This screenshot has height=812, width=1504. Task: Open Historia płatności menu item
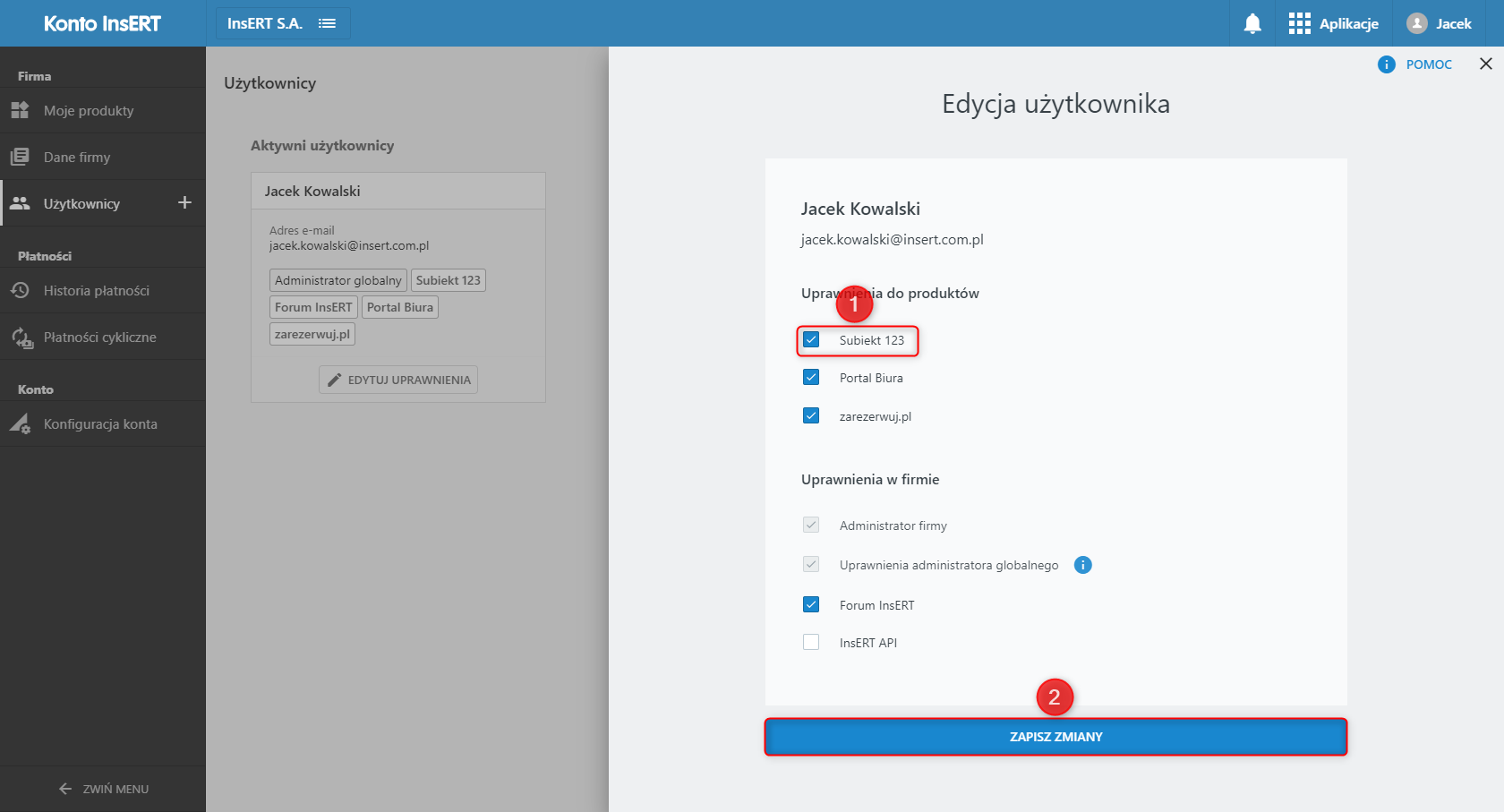pyautogui.click(x=103, y=290)
